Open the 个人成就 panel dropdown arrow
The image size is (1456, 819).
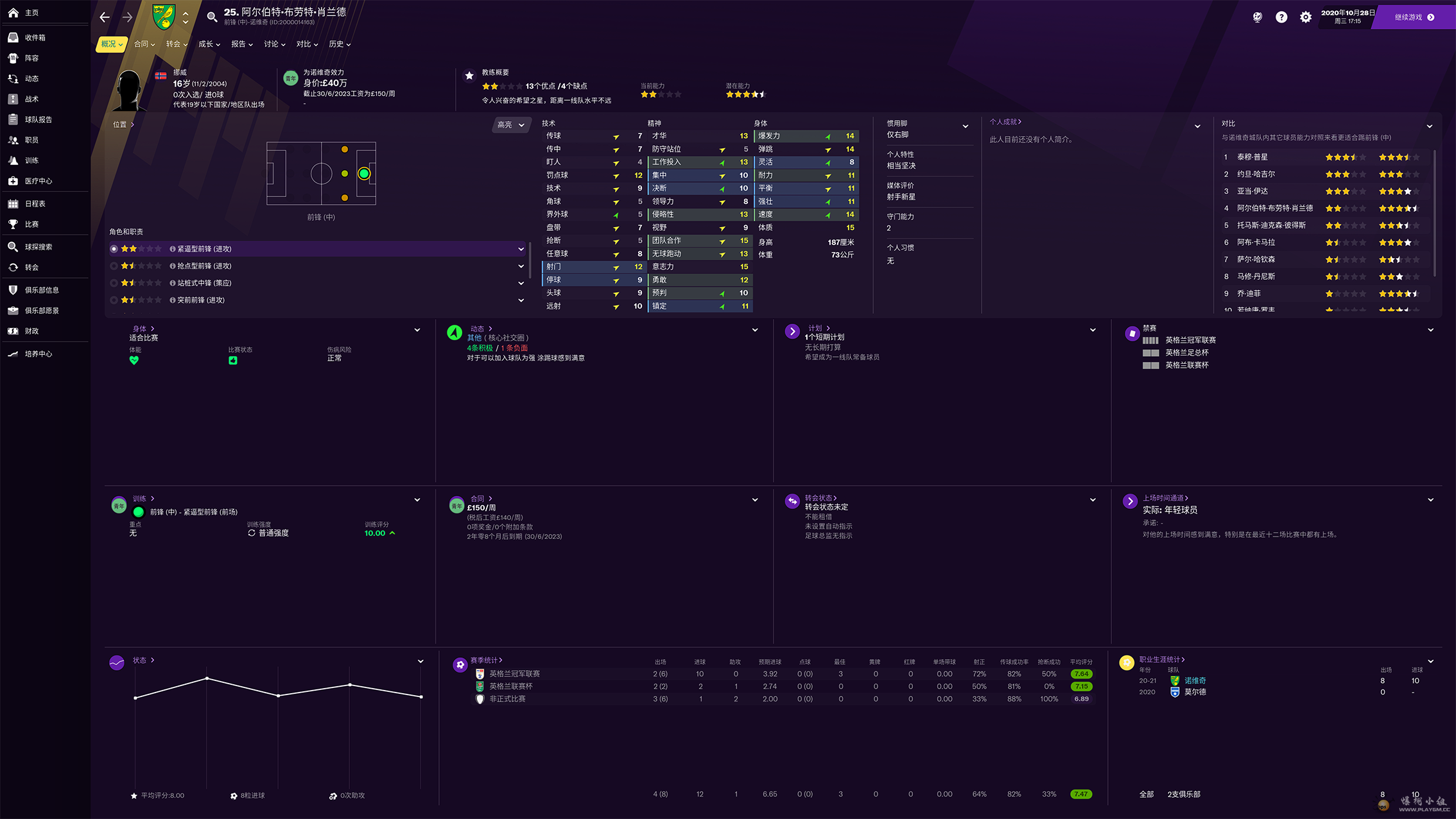(1197, 126)
